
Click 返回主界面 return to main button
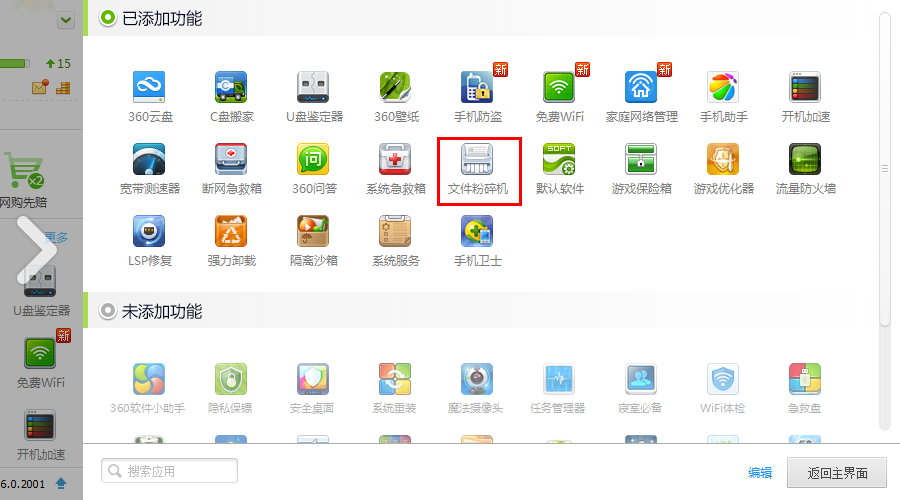click(x=837, y=473)
